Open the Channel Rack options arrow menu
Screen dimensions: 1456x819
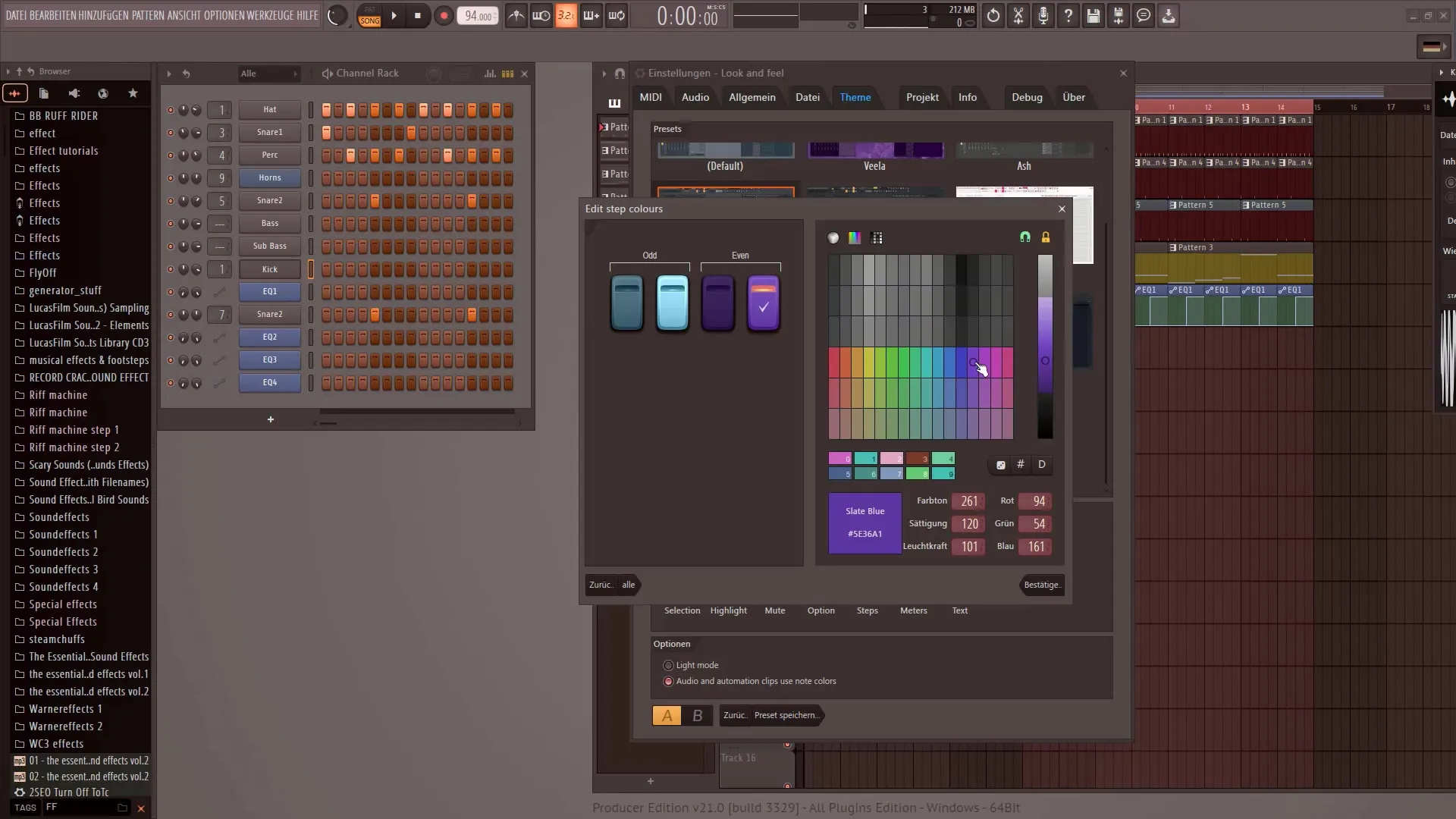pyautogui.click(x=168, y=74)
